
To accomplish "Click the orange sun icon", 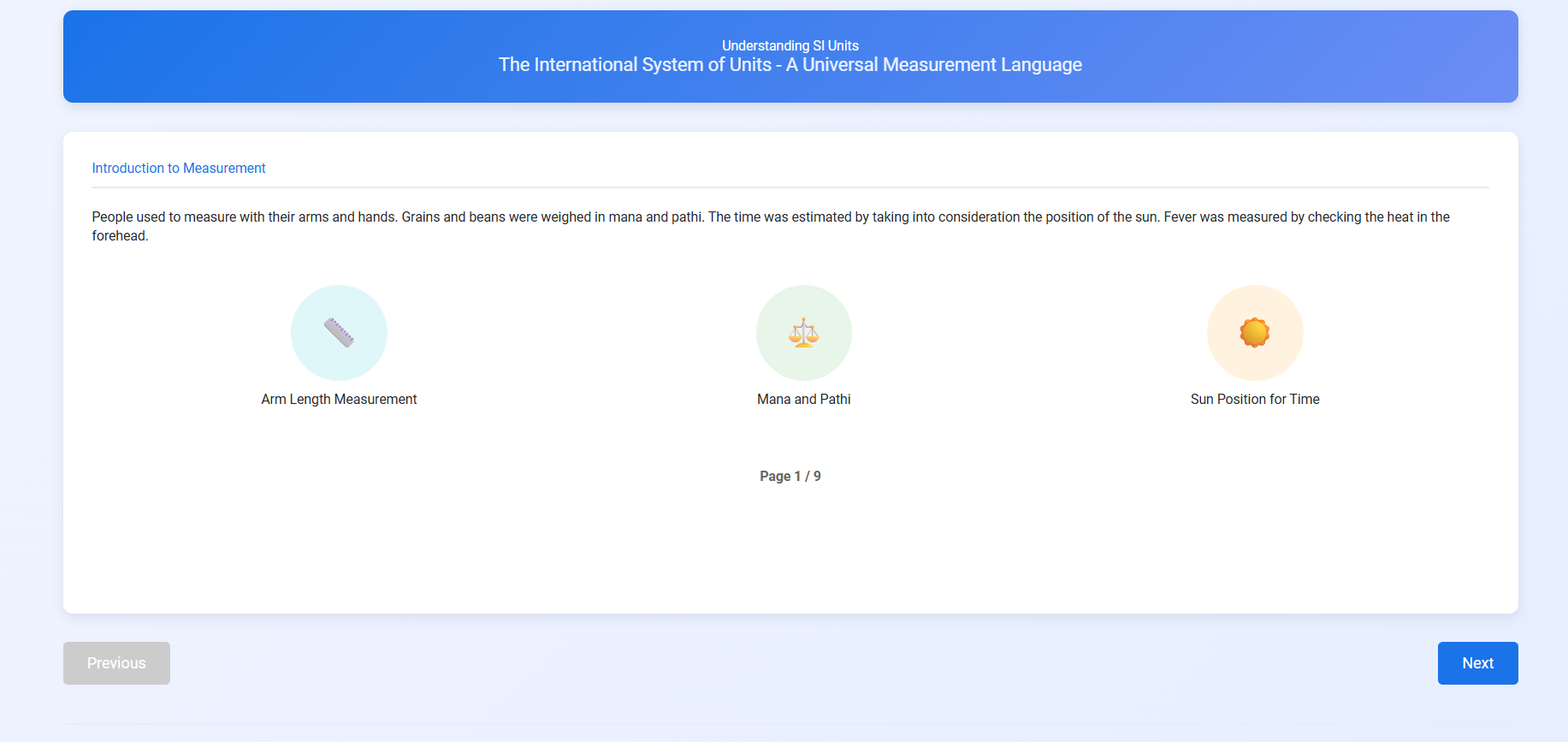I will [1254, 332].
